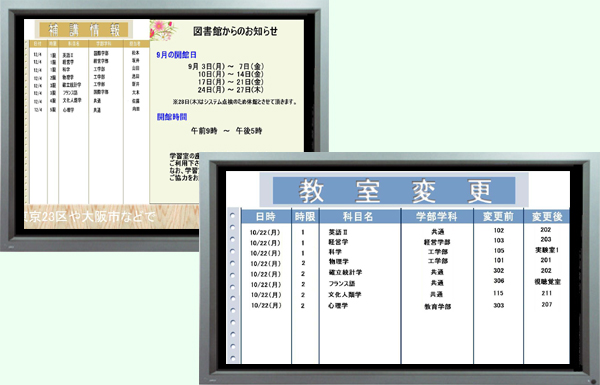The height and width of the screenshot is (385, 600).
Task: Select the 時限 column header
Action: 305,217
